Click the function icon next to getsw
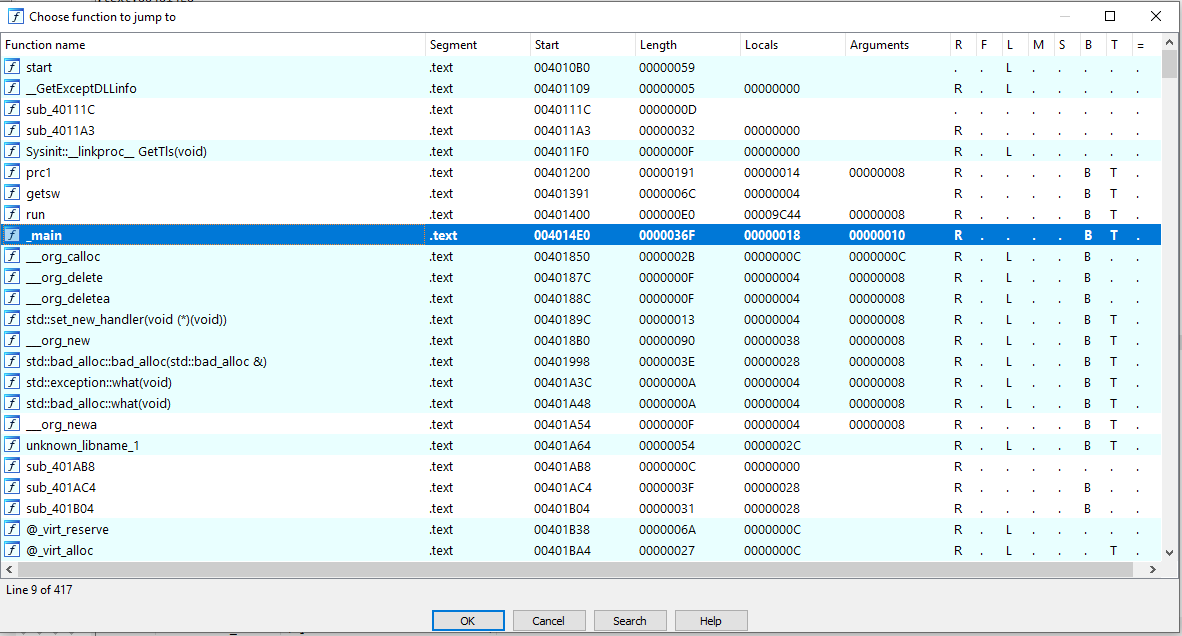This screenshot has width=1182, height=636. [13, 193]
